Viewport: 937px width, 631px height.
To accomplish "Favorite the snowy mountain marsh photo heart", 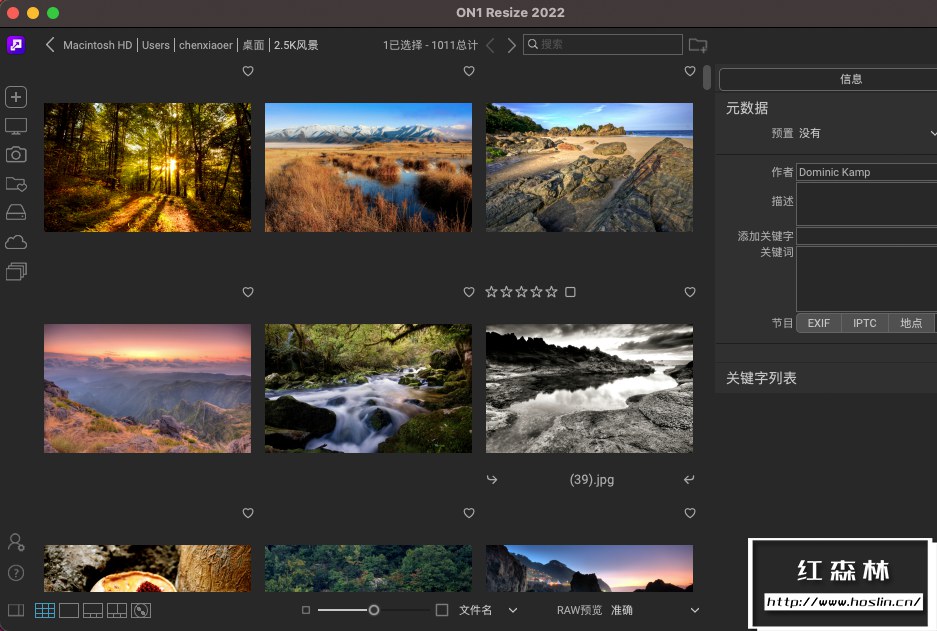I will [x=469, y=71].
